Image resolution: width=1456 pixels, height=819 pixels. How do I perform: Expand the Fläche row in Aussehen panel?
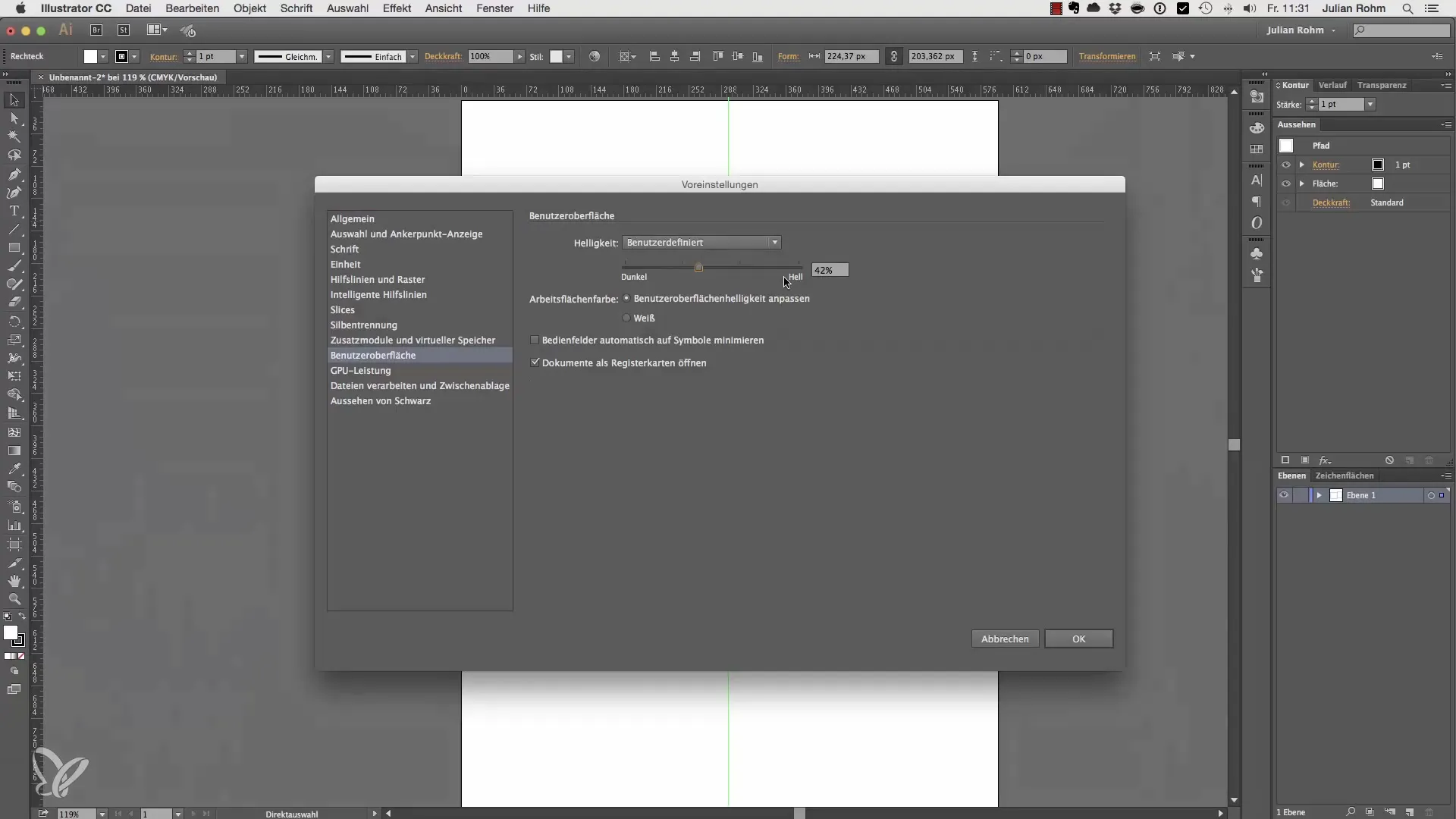(1302, 184)
